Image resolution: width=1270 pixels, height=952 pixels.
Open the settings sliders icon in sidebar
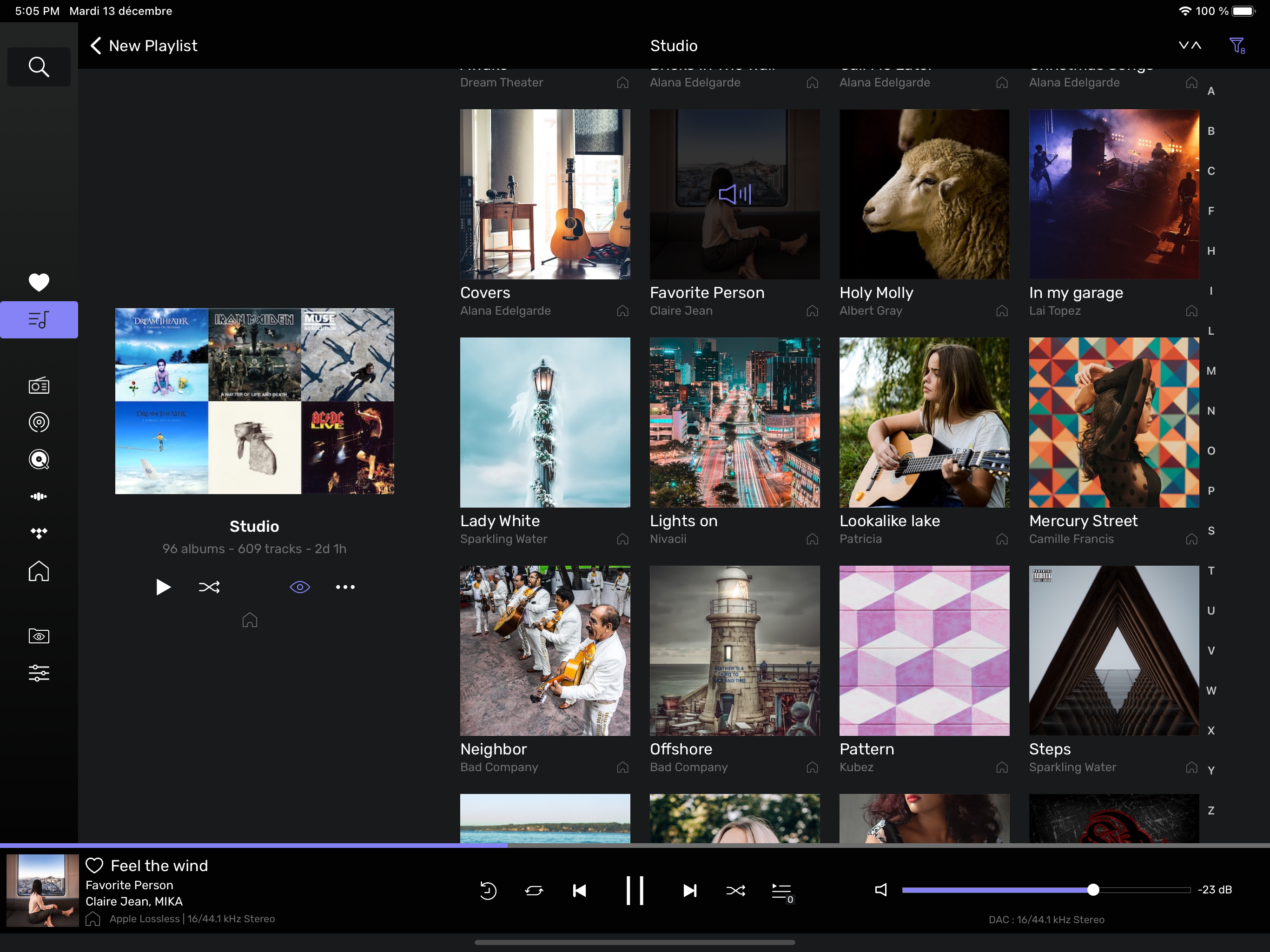click(x=39, y=673)
